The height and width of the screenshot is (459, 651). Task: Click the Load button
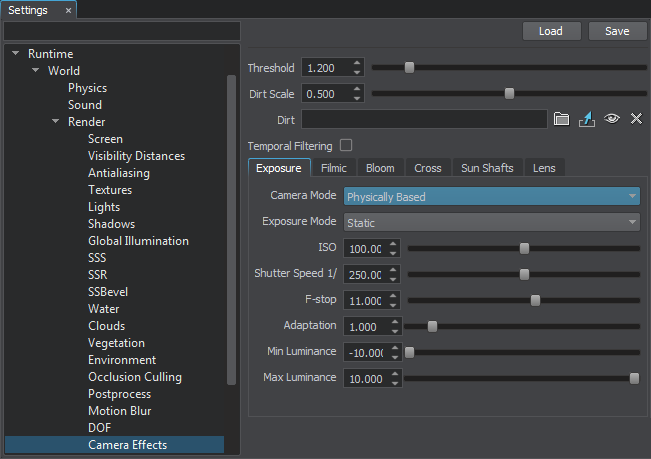click(x=551, y=31)
